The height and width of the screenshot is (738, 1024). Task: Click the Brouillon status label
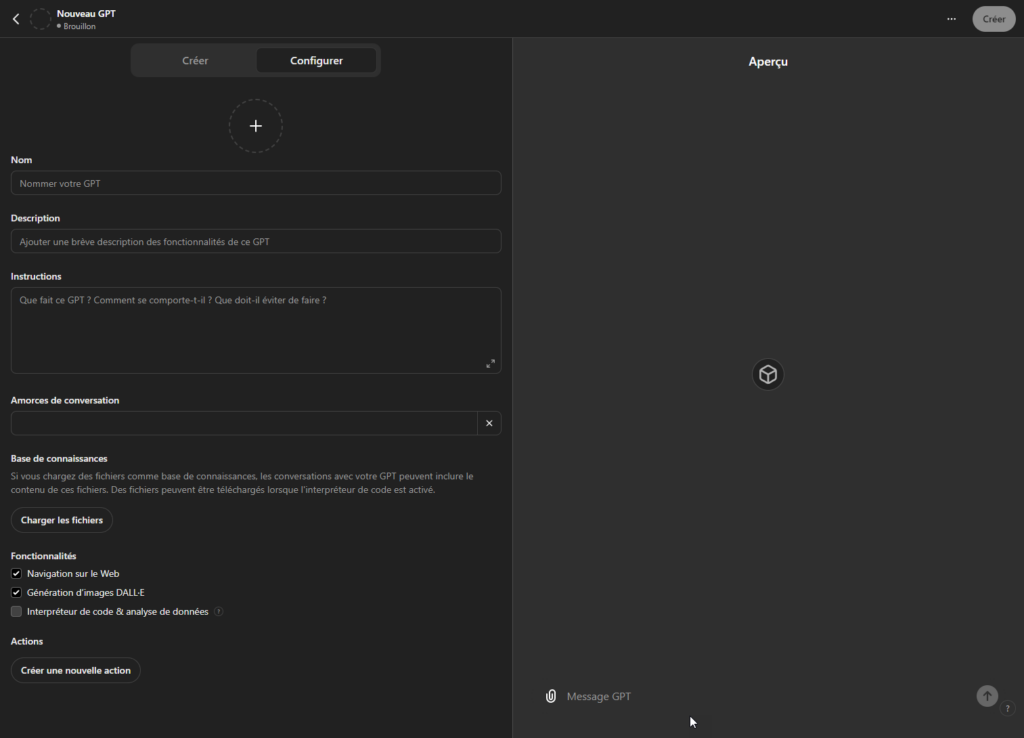[x=79, y=26]
